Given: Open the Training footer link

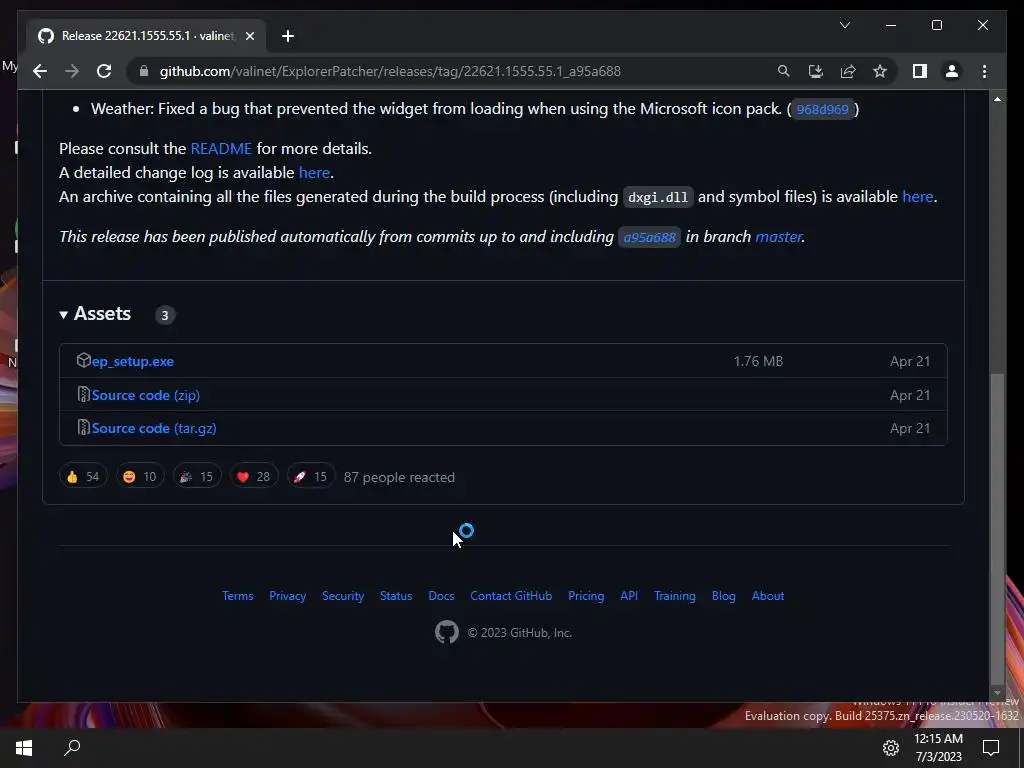Looking at the screenshot, I should (675, 596).
